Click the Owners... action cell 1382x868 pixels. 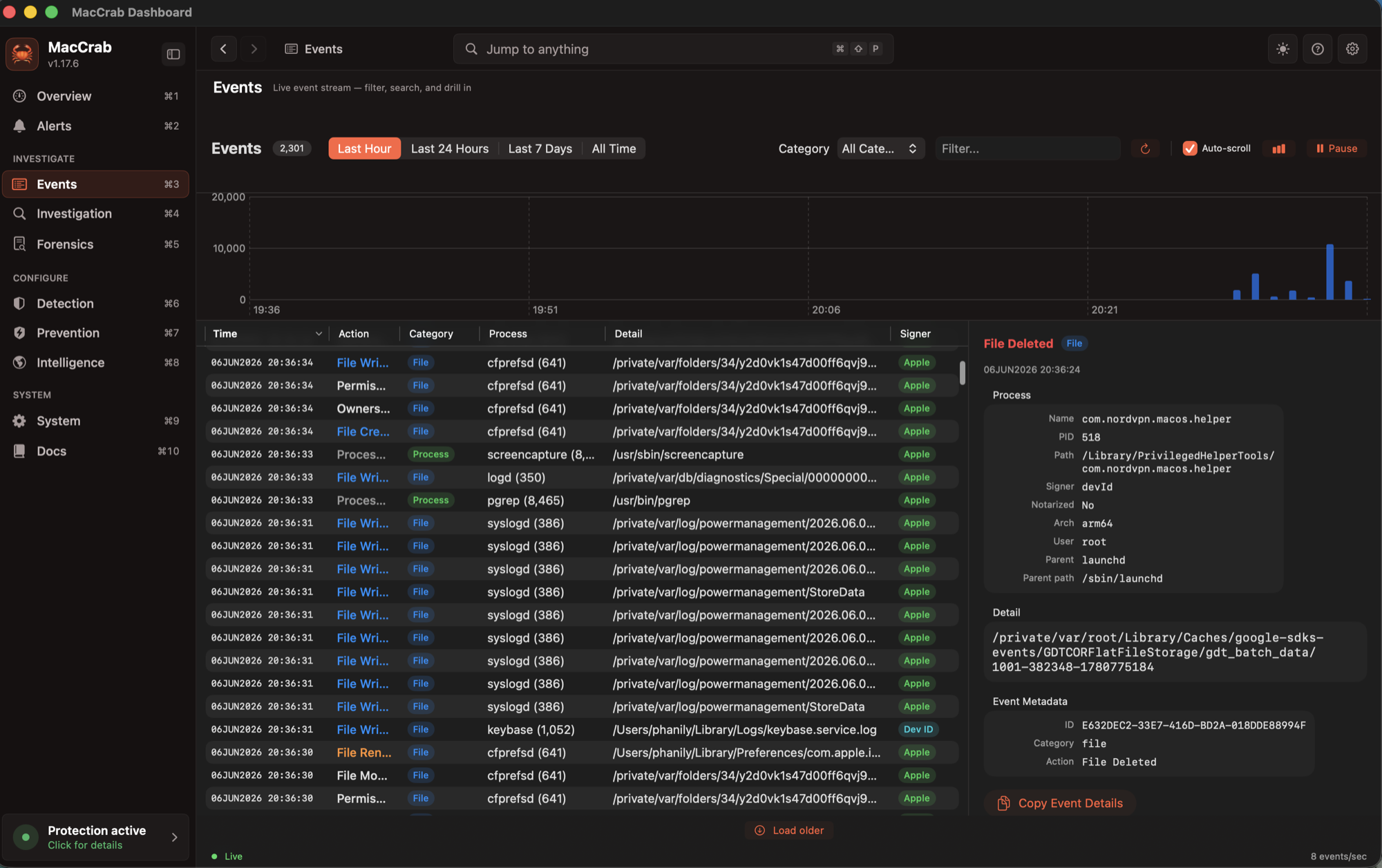tap(363, 409)
